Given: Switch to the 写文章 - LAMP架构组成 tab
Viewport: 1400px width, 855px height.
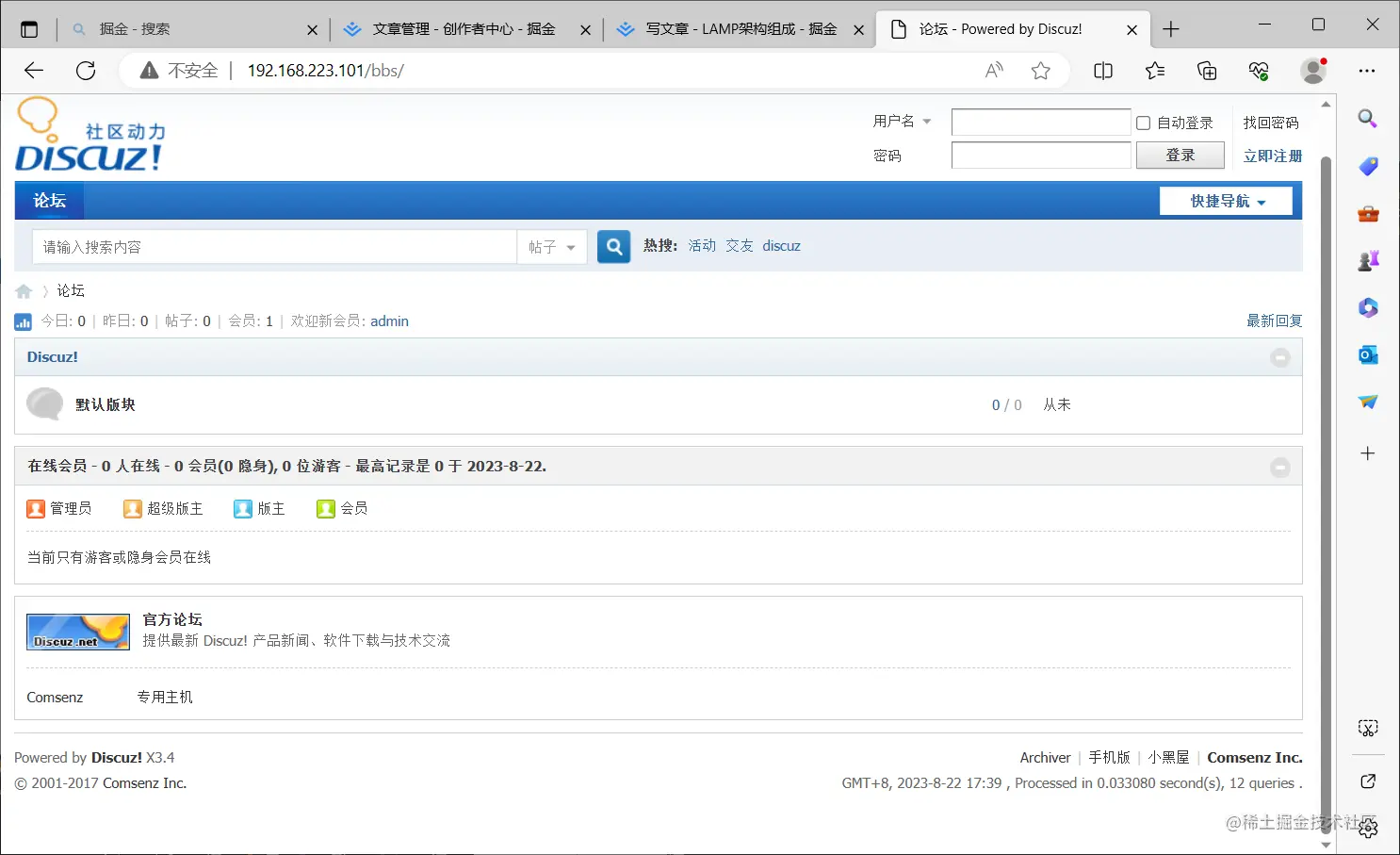Looking at the screenshot, I should coord(740,29).
